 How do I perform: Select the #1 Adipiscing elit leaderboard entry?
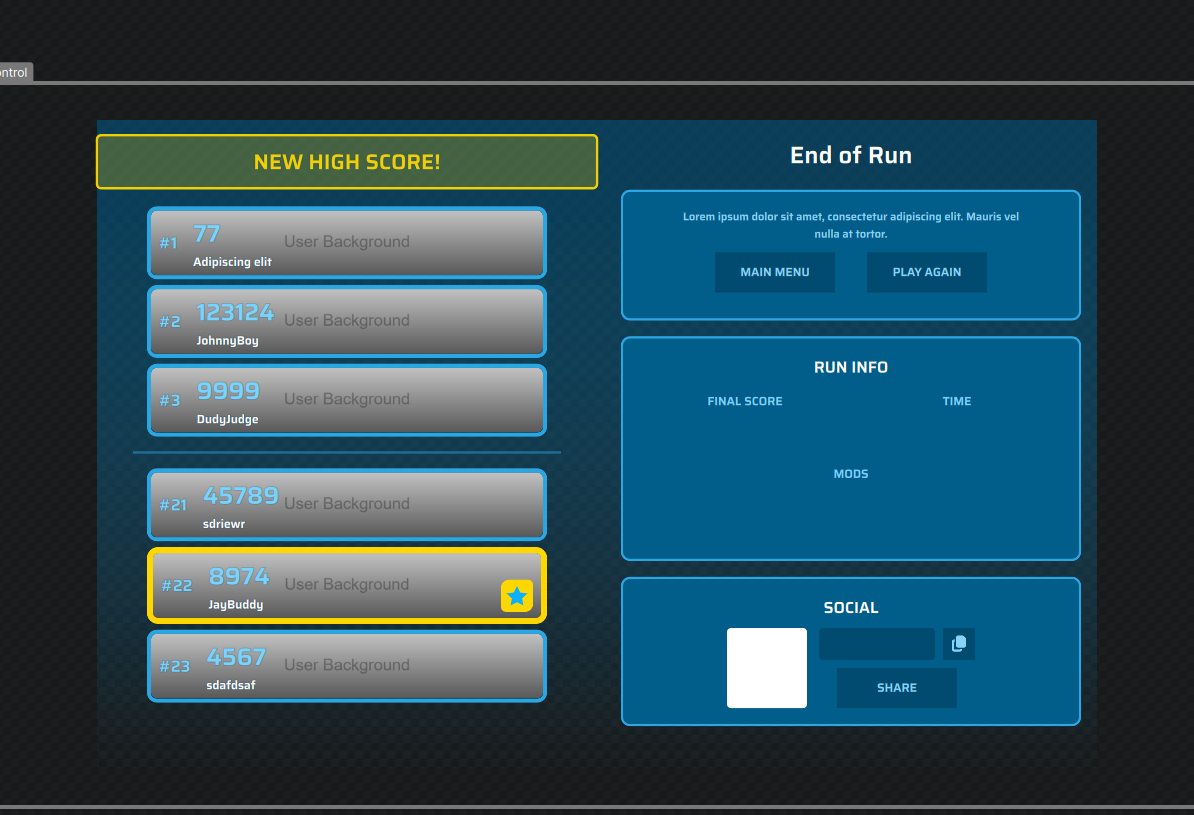coord(346,242)
